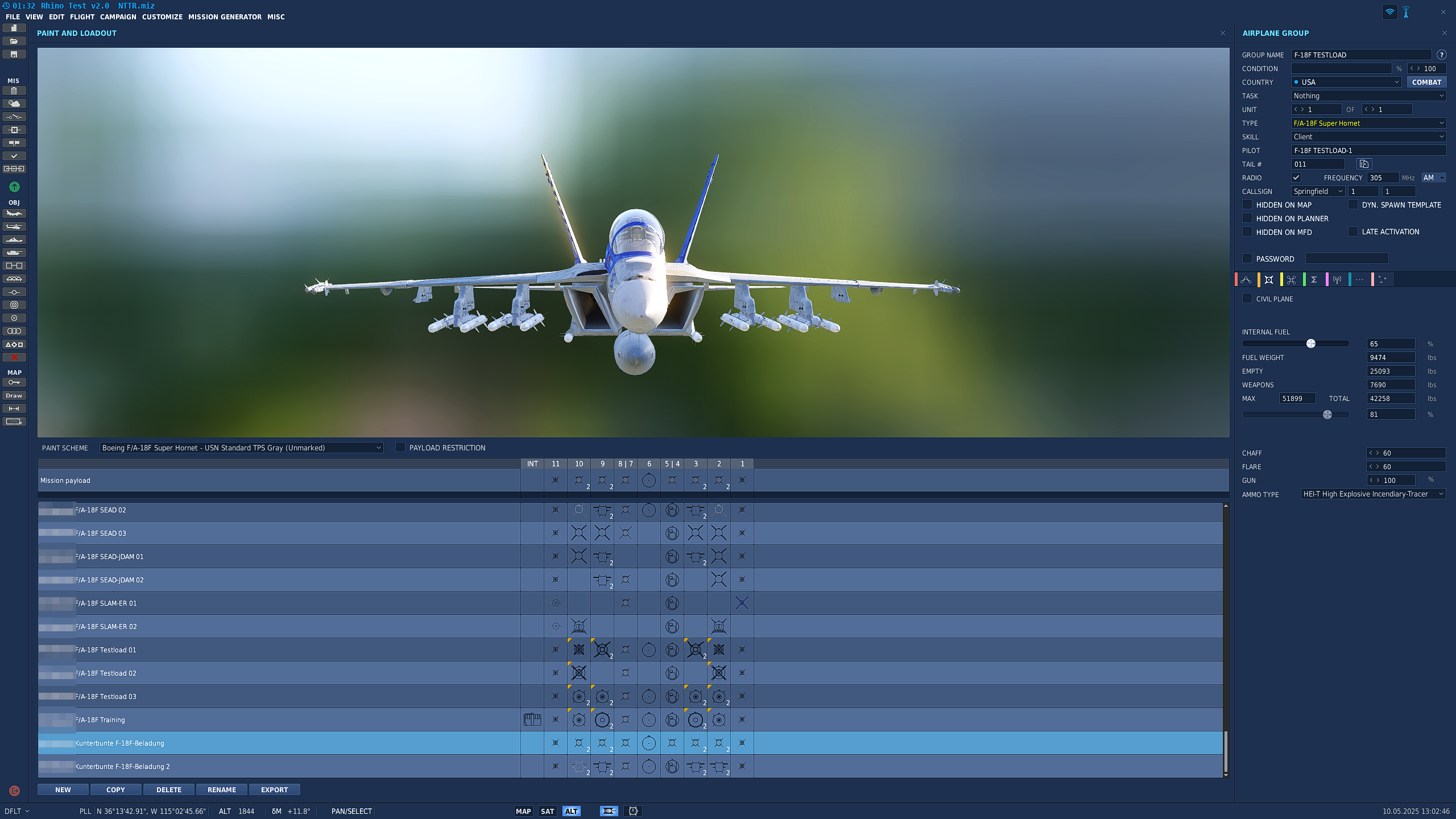
Task: Open the CALLSIGN Springfield dropdown
Action: (x=1318, y=191)
